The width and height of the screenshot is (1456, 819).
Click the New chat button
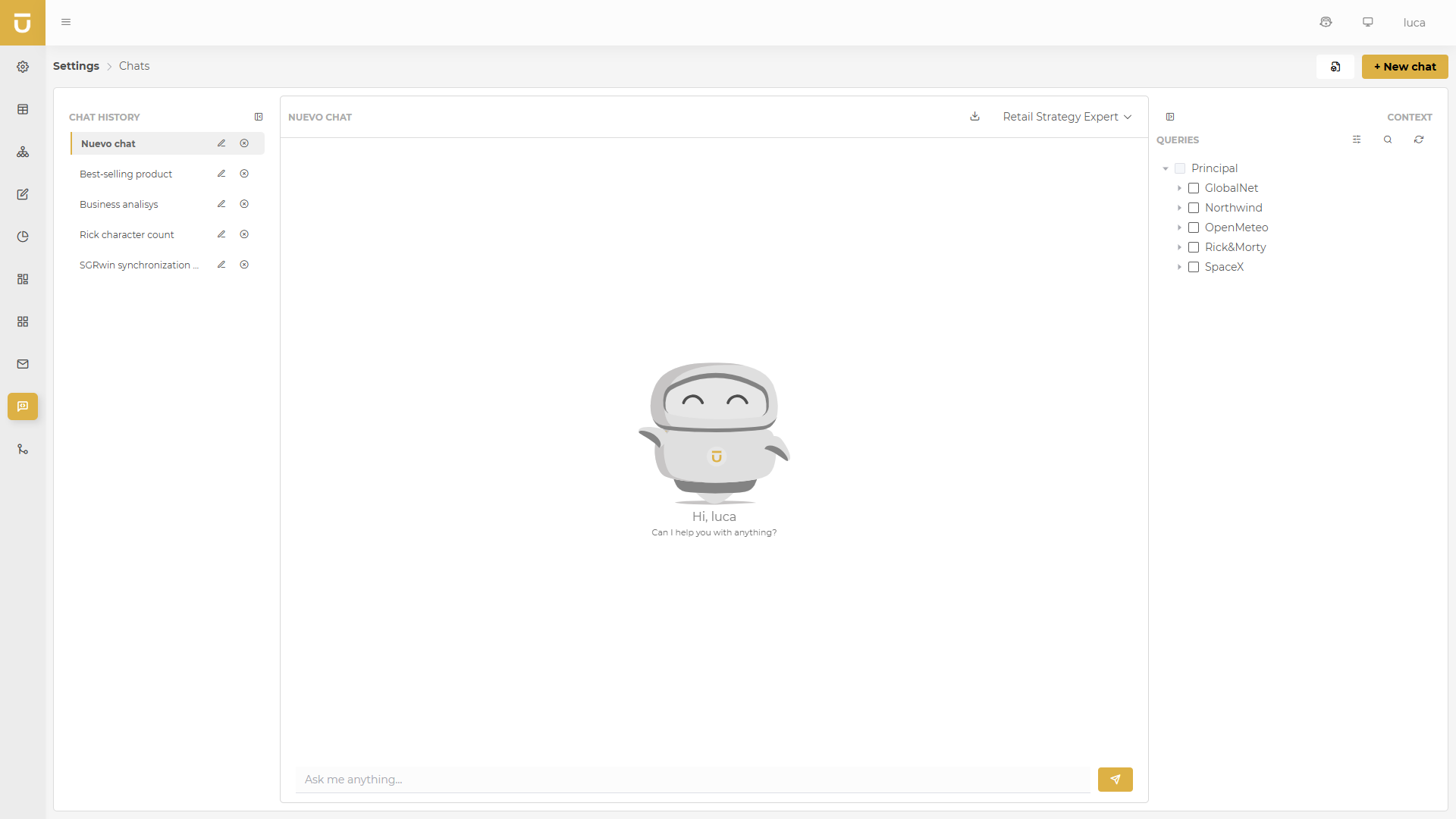[x=1404, y=67]
